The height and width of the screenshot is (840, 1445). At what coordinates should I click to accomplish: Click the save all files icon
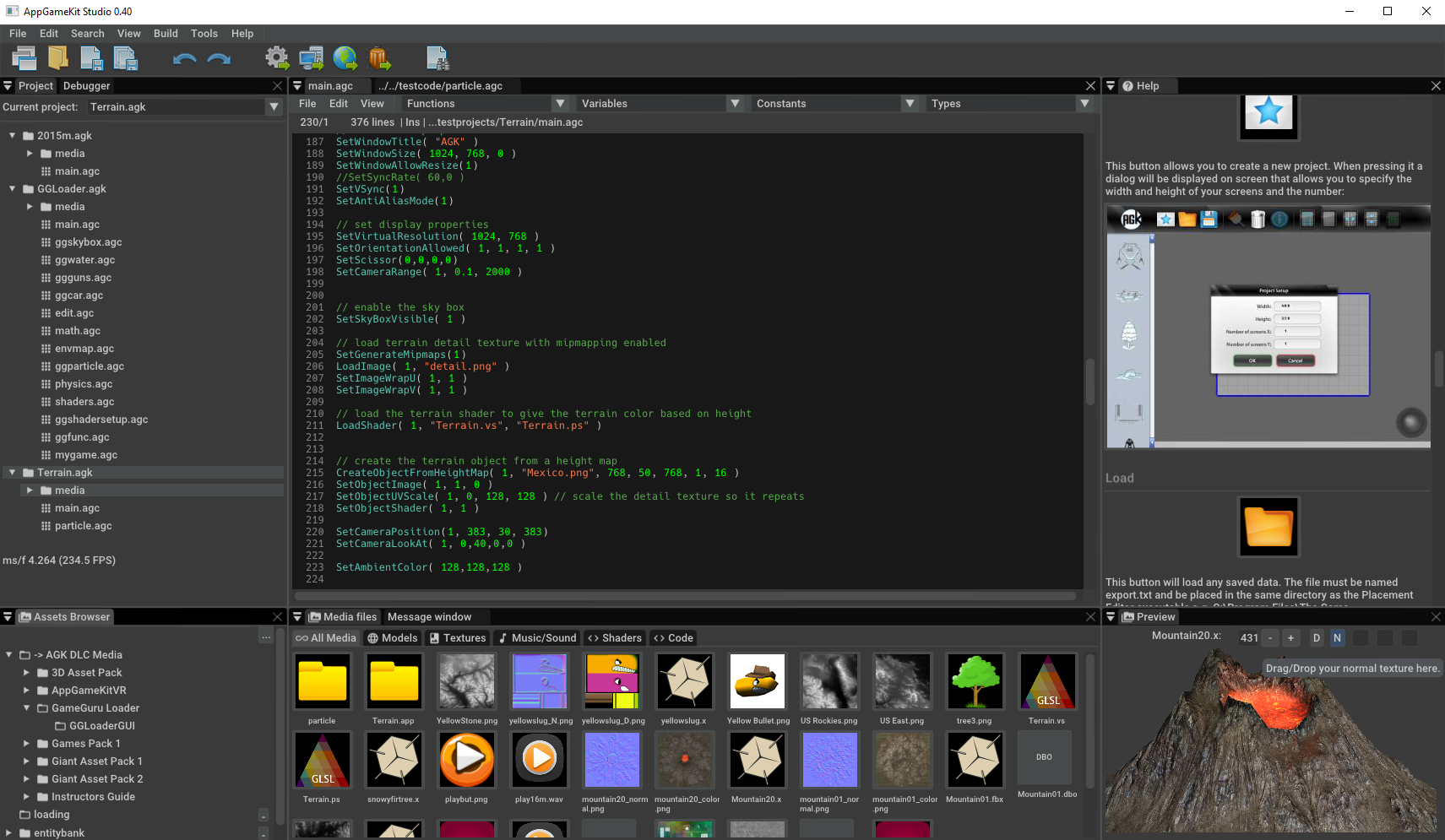coord(125,58)
